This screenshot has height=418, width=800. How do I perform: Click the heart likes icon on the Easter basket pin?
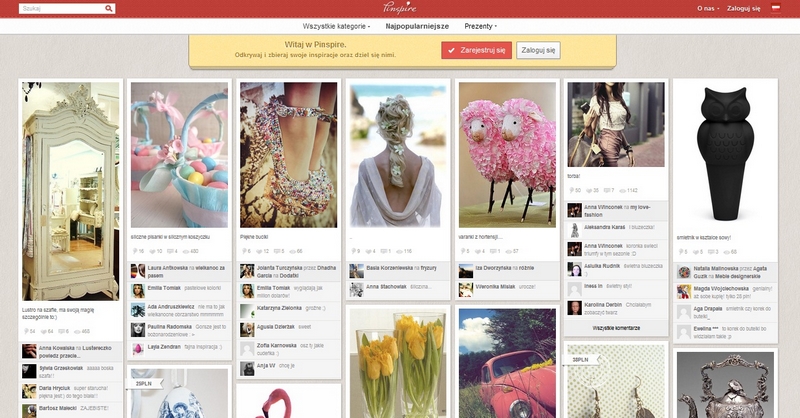pyautogui.click(x=153, y=251)
